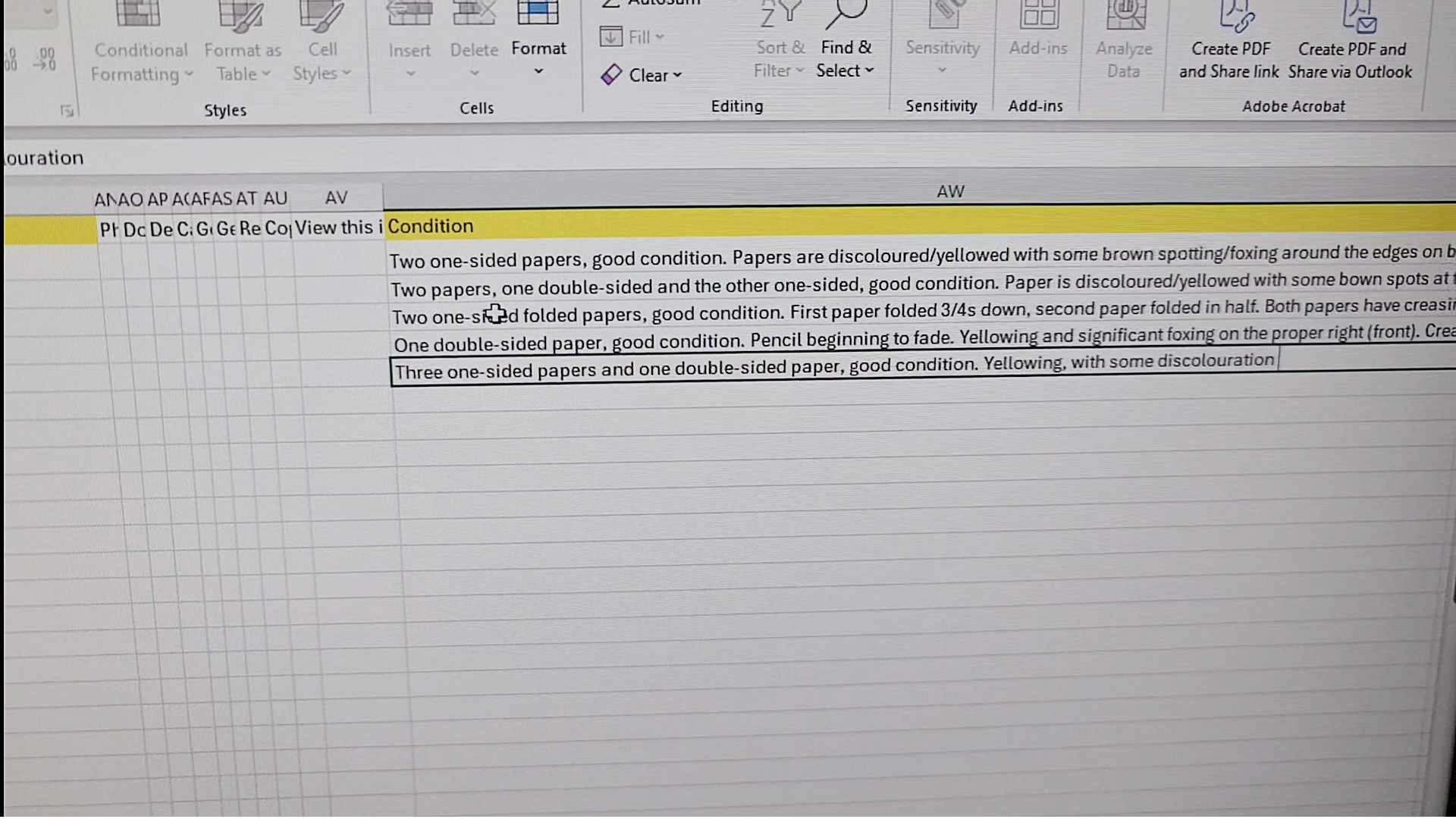Click the Clear eraser icon
The height and width of the screenshot is (819, 1456).
611,74
